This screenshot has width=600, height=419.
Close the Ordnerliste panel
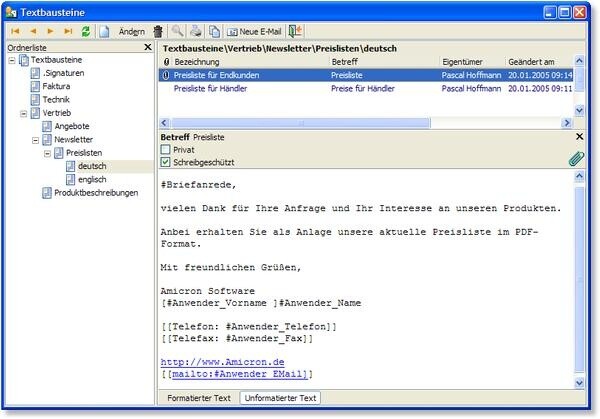pos(147,47)
